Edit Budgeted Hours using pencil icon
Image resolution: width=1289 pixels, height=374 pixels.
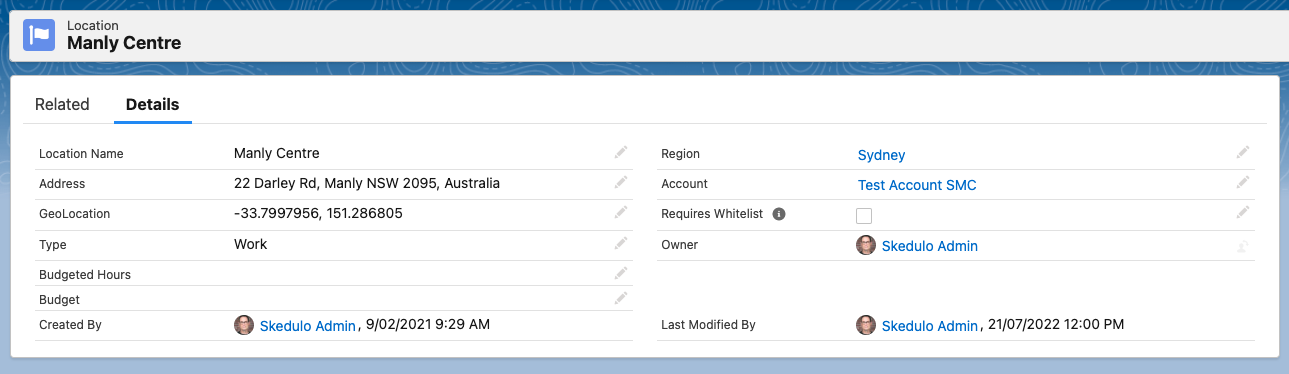point(621,272)
